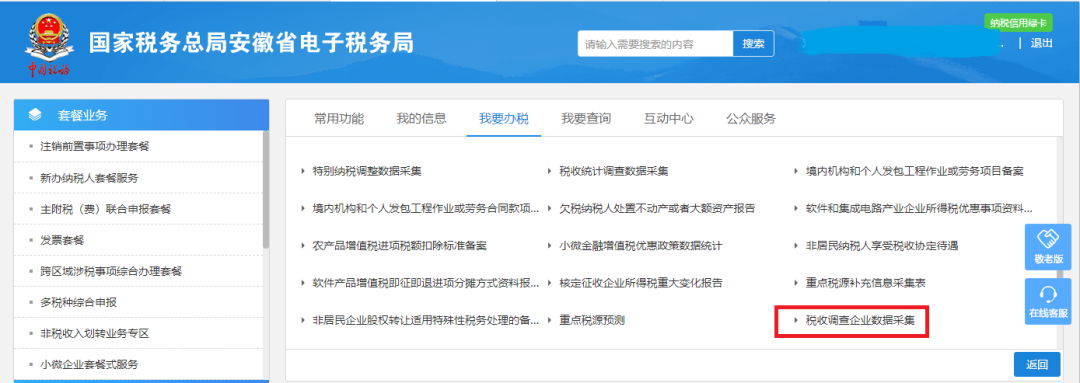This screenshot has height=383, width=1080.
Task: Switch to 我要查询 tab
Action: pos(586,118)
